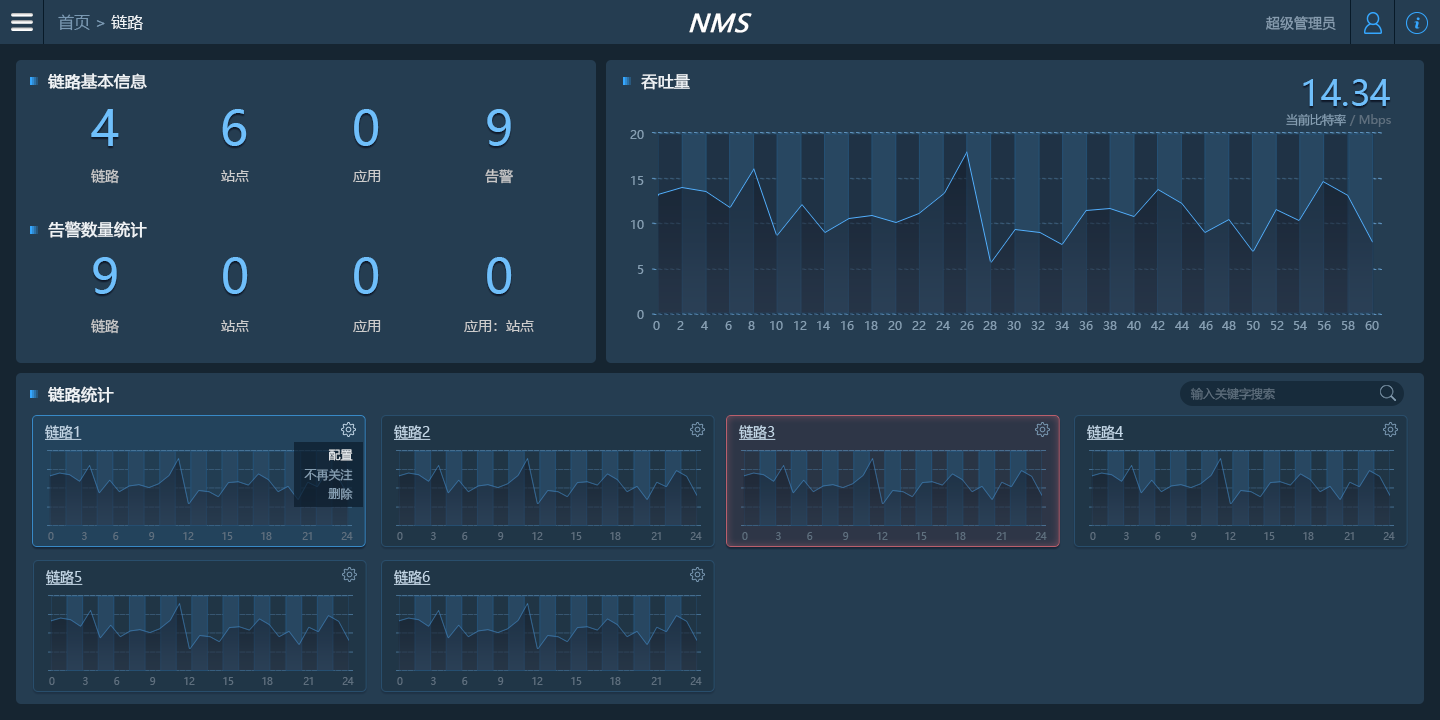The width and height of the screenshot is (1440, 720).
Task: Click the 链路6 title link
Action: point(412,577)
